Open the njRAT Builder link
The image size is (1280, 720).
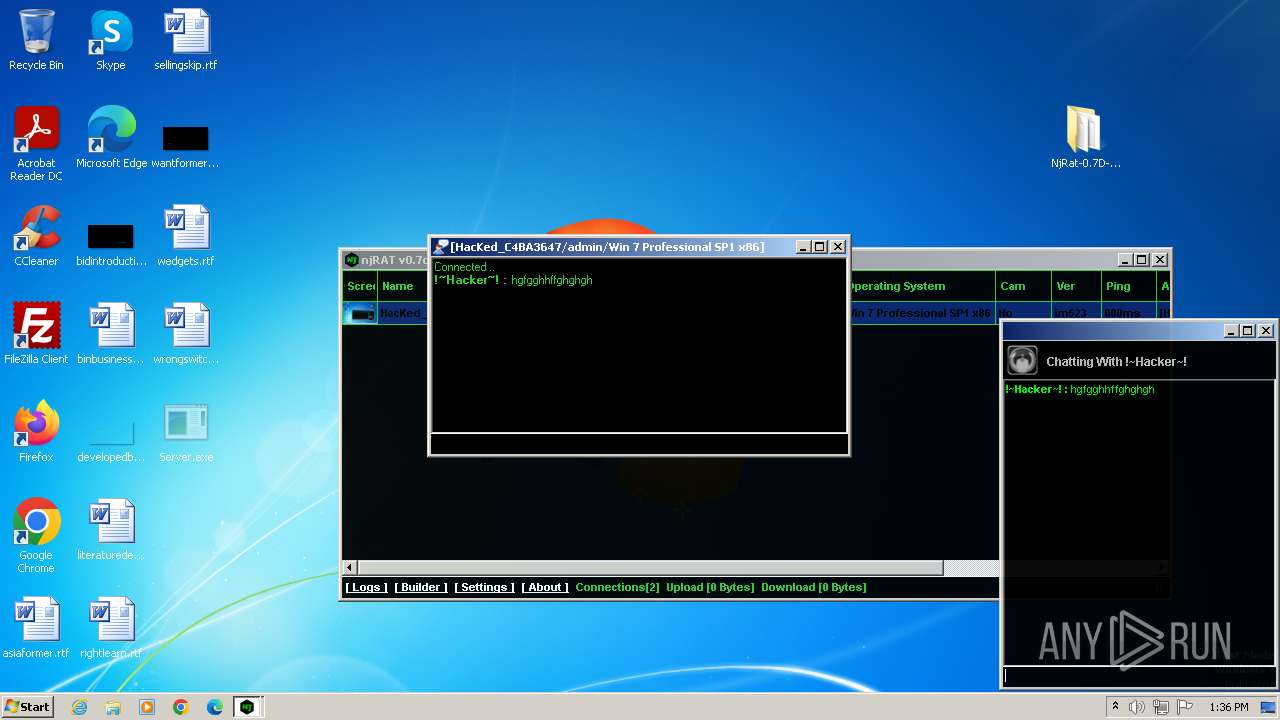(421, 587)
